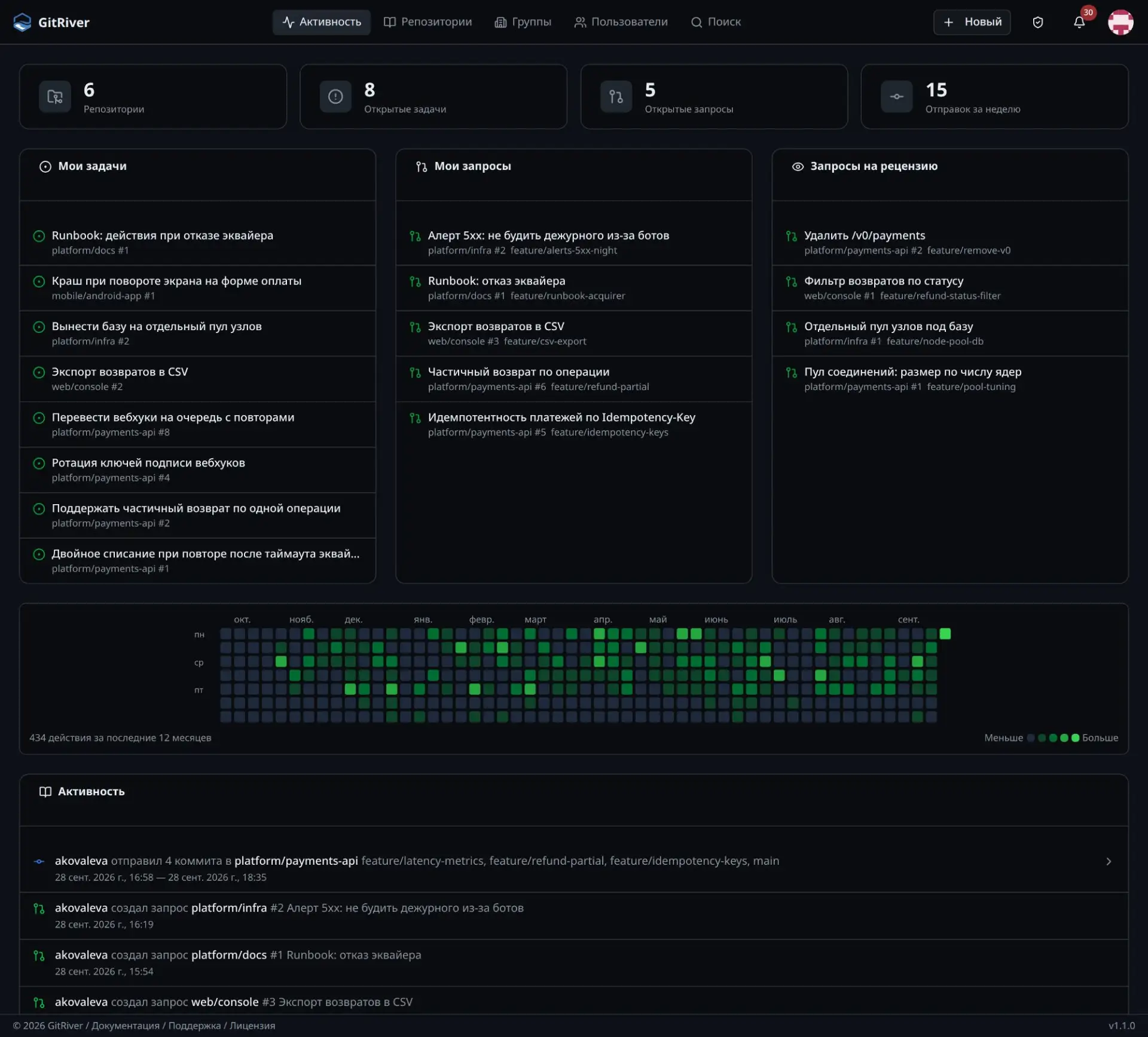Image resolution: width=1148 pixels, height=1037 pixels.
Task: Click the v1.1.0 version label
Action: coord(1121,1026)
